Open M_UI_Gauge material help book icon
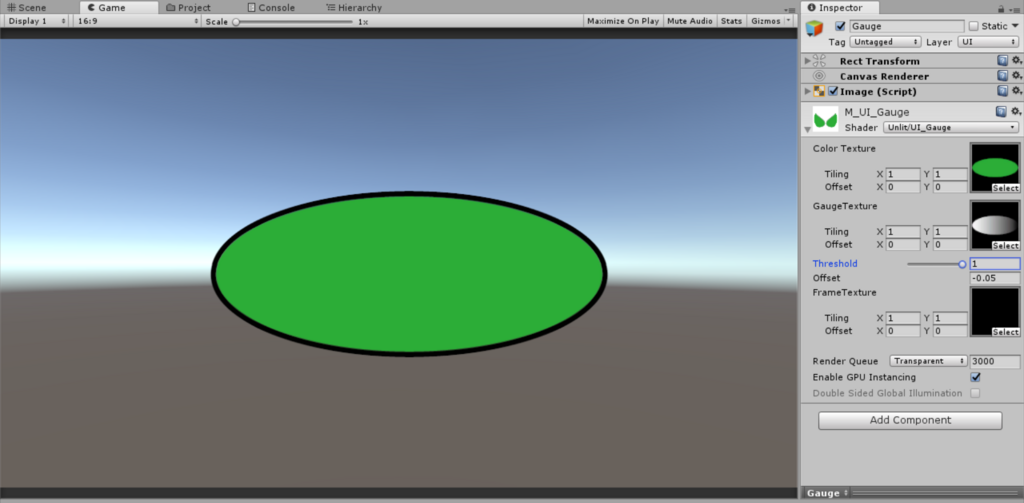Screen dimensions: 1024x503 [x=1001, y=112]
